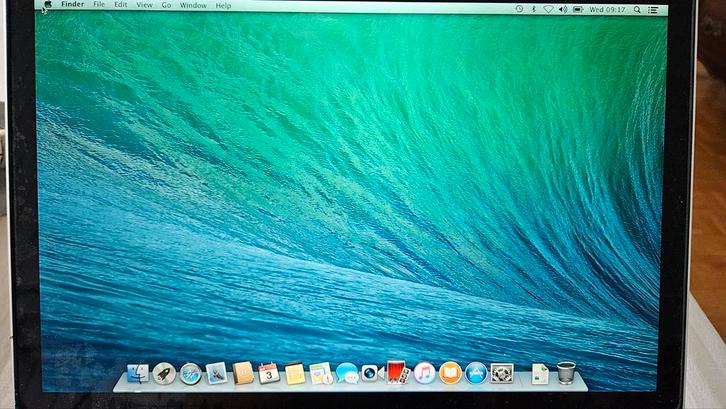Launch Launchpad from the Dock

164,374
